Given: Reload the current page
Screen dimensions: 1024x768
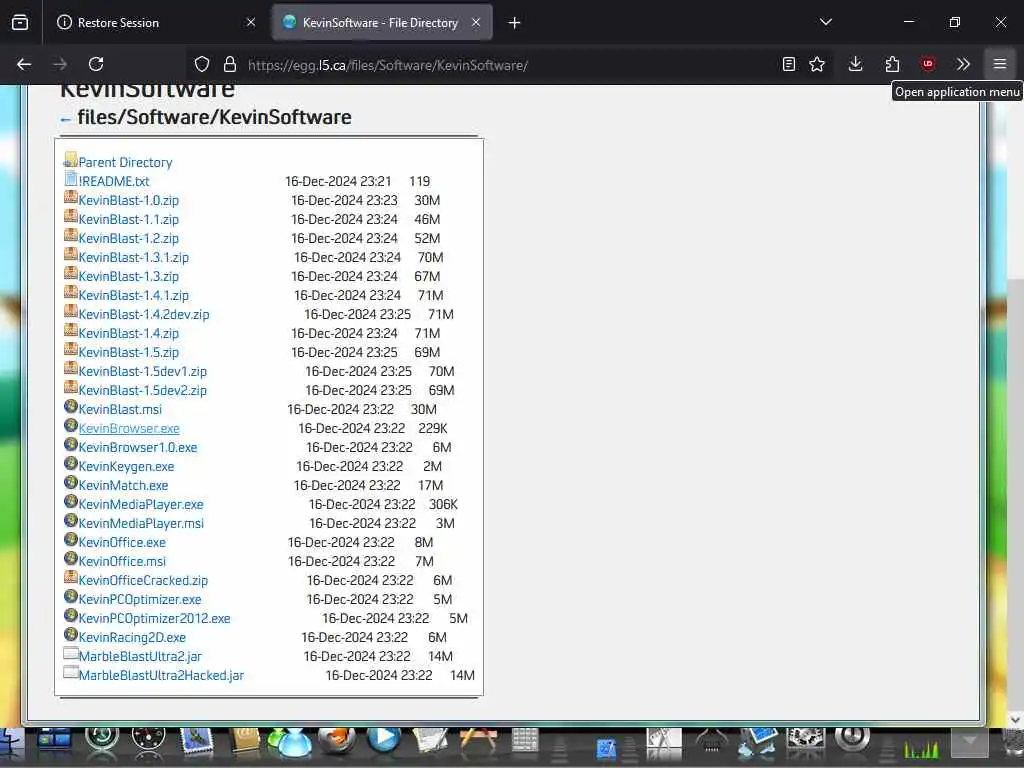Looking at the screenshot, I should pyautogui.click(x=96, y=64).
